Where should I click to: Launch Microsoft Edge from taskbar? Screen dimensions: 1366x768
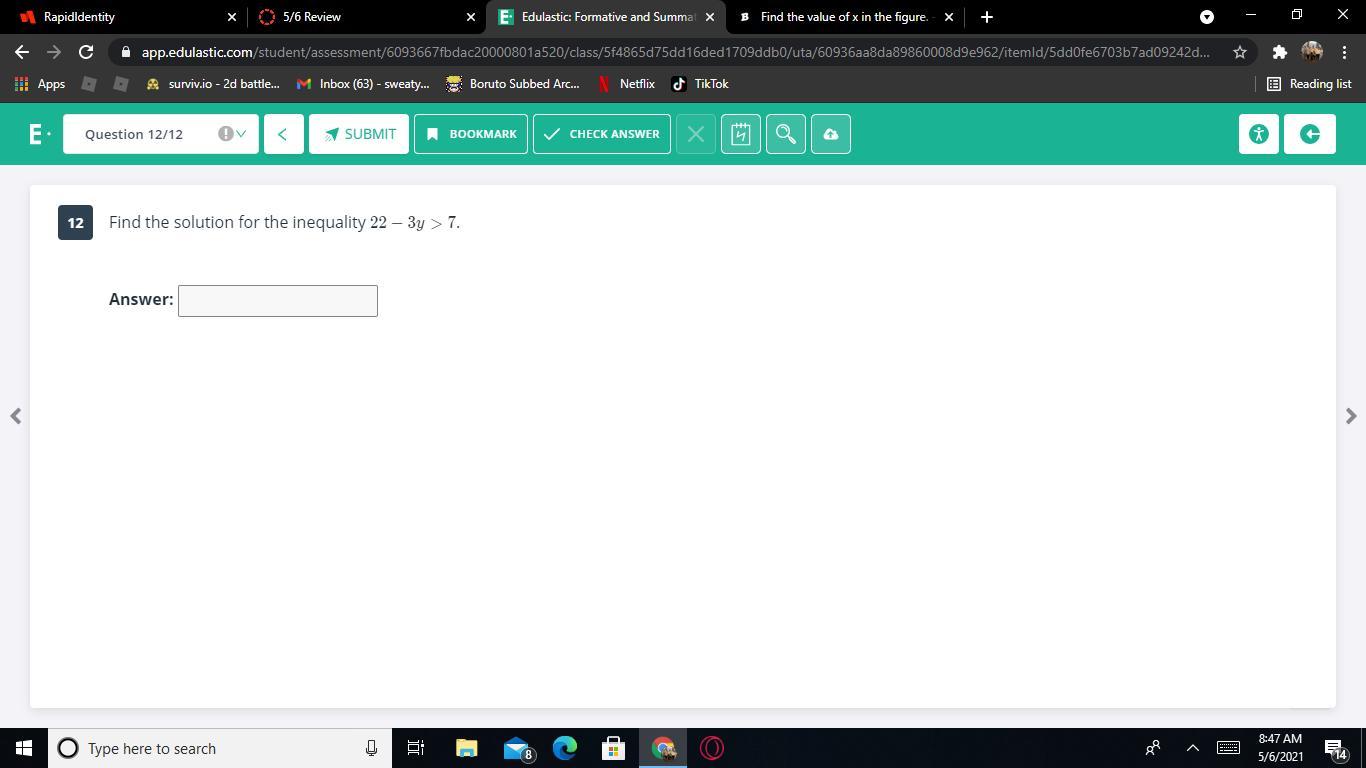point(565,748)
